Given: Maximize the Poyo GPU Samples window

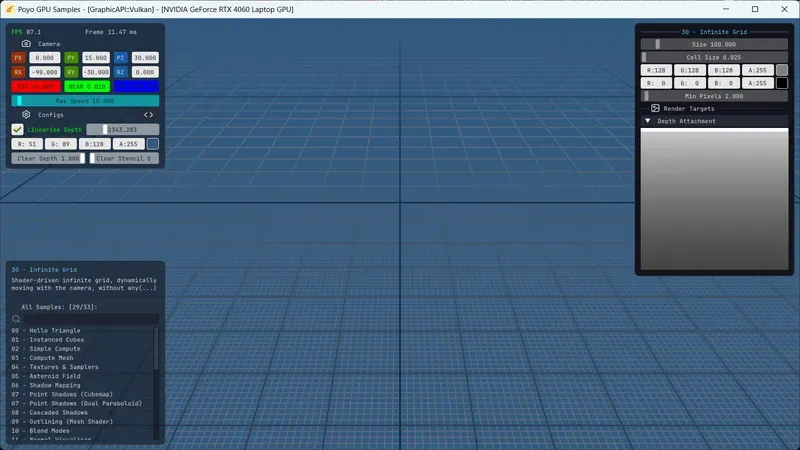Looking at the screenshot, I should tap(755, 9).
